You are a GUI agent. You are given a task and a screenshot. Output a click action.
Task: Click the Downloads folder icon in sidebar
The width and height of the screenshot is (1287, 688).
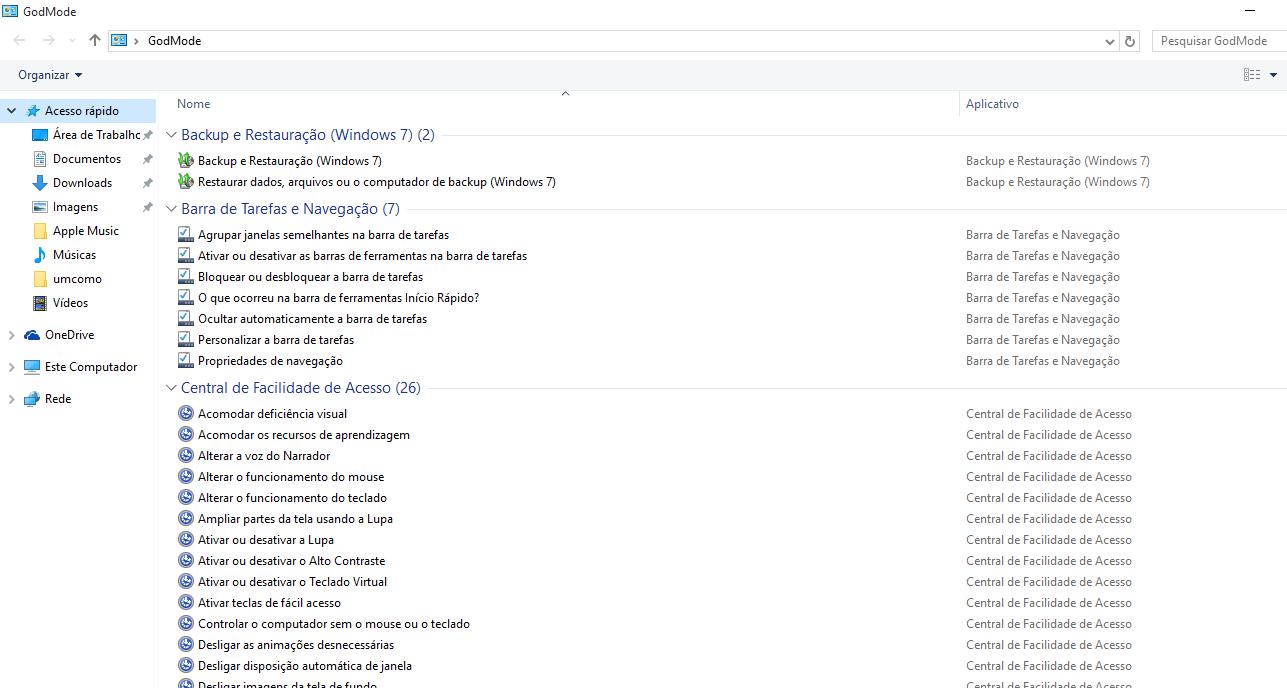coord(40,183)
